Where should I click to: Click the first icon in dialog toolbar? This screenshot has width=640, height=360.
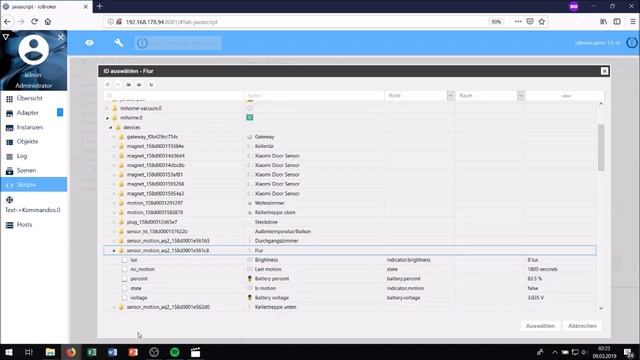click(x=108, y=84)
